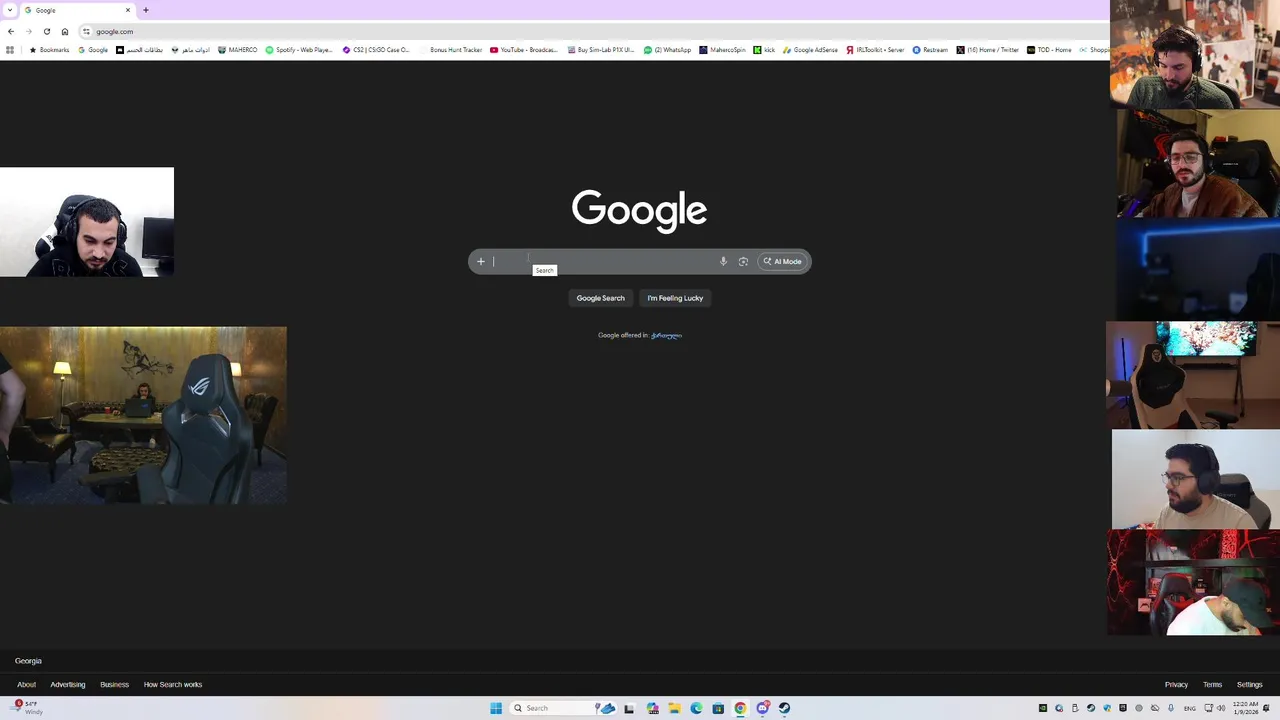Open the Home / Twitter bookmark
This screenshot has width=1280, height=720.
(x=987, y=50)
